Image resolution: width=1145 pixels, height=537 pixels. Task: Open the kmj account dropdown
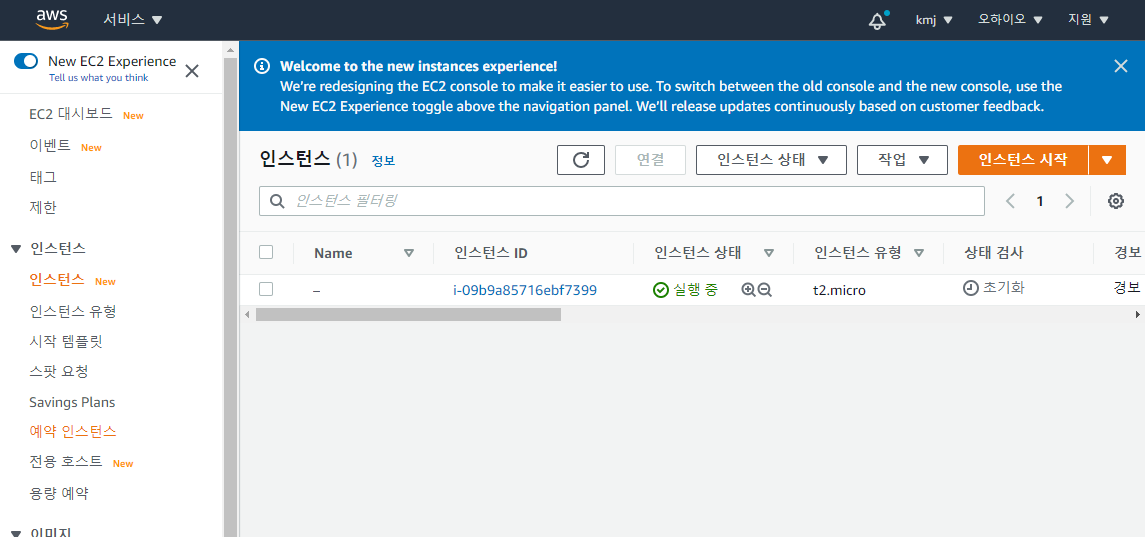click(x=934, y=20)
